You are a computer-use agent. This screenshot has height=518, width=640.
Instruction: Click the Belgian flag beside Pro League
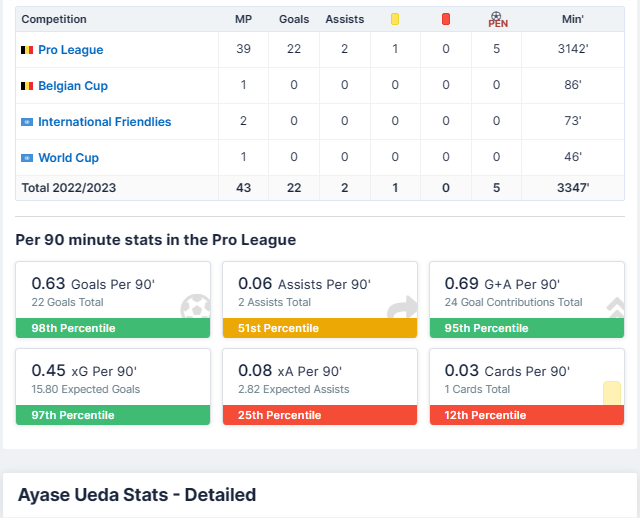[27, 50]
